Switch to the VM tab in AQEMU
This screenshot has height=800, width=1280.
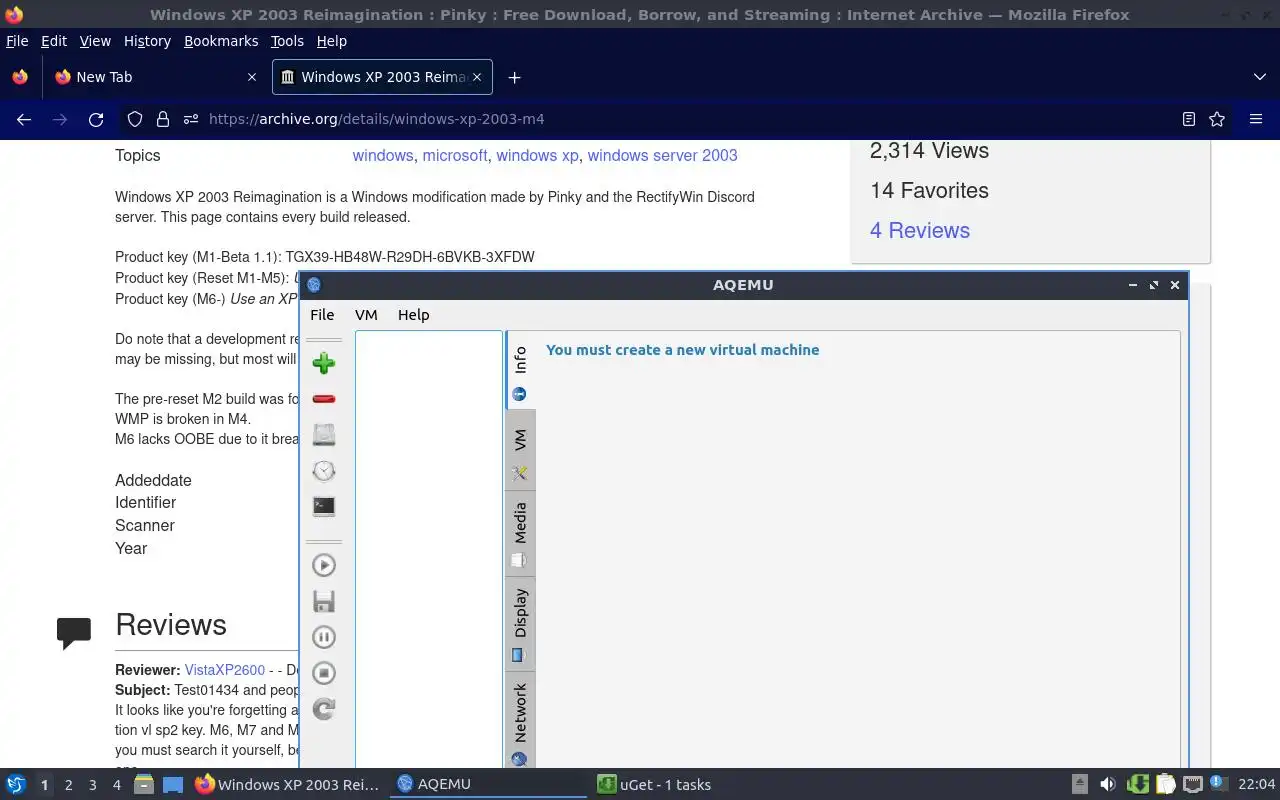coord(520,449)
